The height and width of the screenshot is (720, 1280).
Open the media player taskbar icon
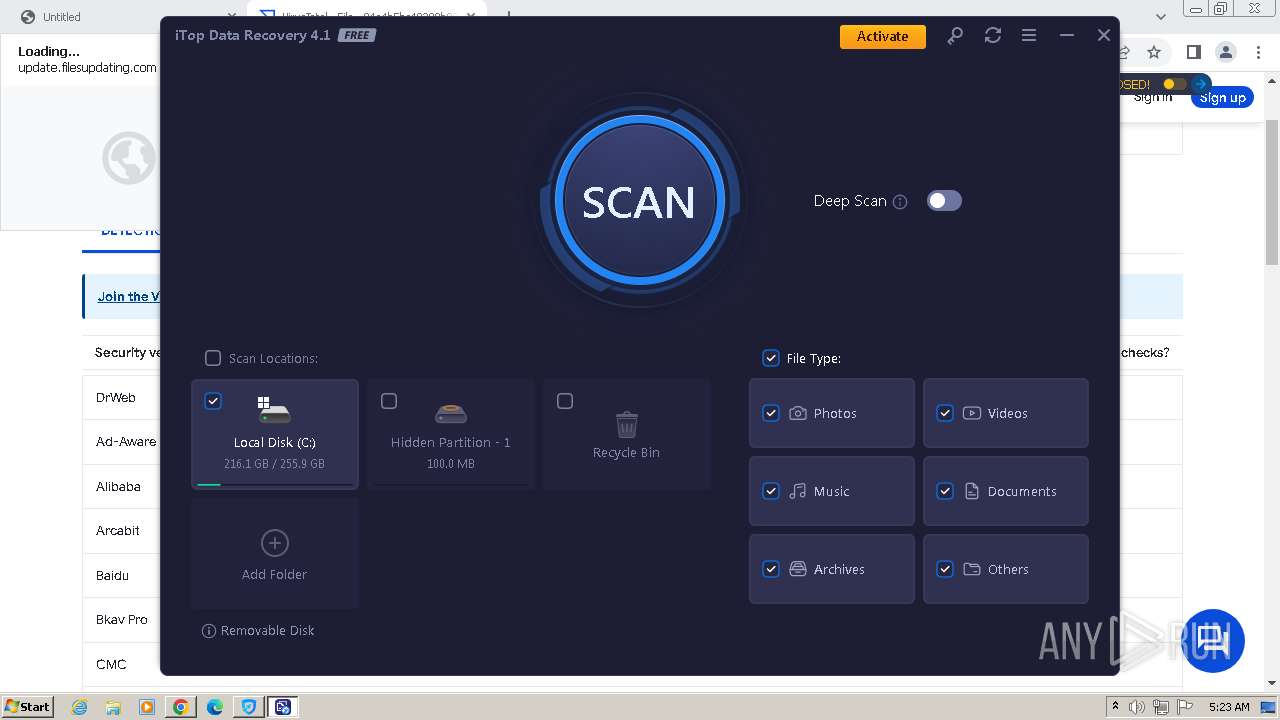(147, 707)
